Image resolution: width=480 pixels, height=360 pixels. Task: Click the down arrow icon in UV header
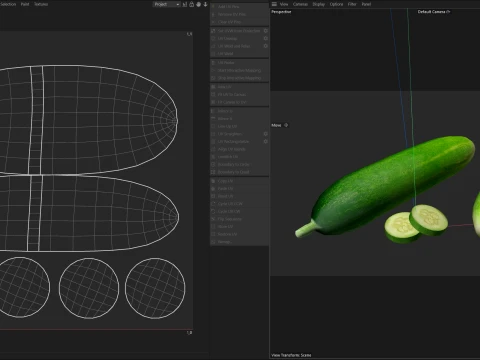205,4
